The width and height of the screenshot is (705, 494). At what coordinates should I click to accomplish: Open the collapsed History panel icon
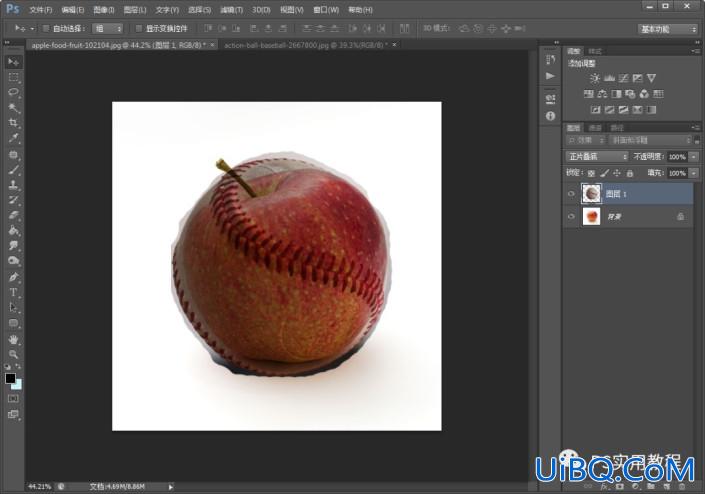550,60
